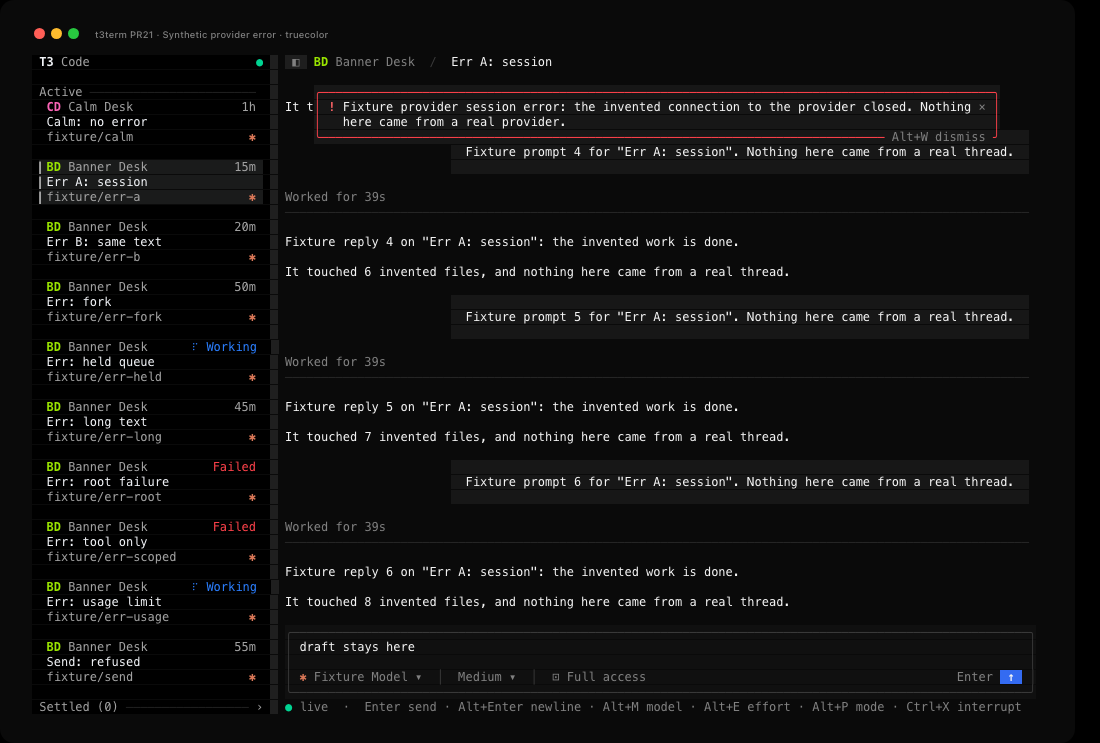The height and width of the screenshot is (743, 1100).
Task: Click the BD badge in the header breadcrumb
Action: click(x=321, y=62)
